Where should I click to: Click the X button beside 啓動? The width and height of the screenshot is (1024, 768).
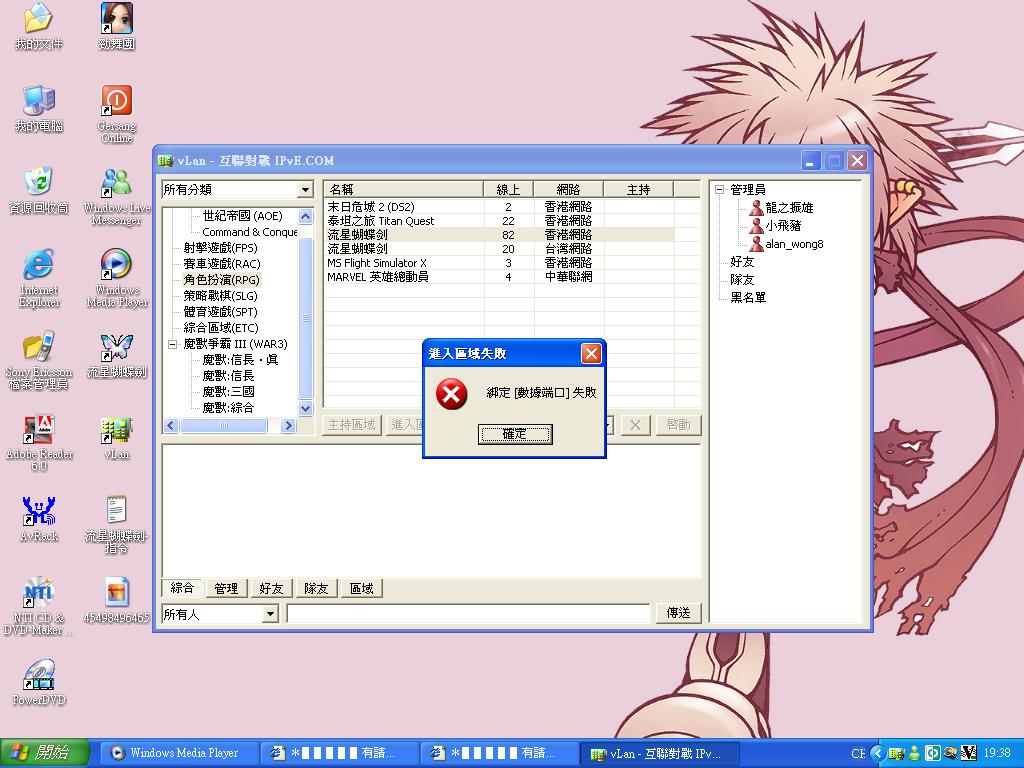point(635,425)
